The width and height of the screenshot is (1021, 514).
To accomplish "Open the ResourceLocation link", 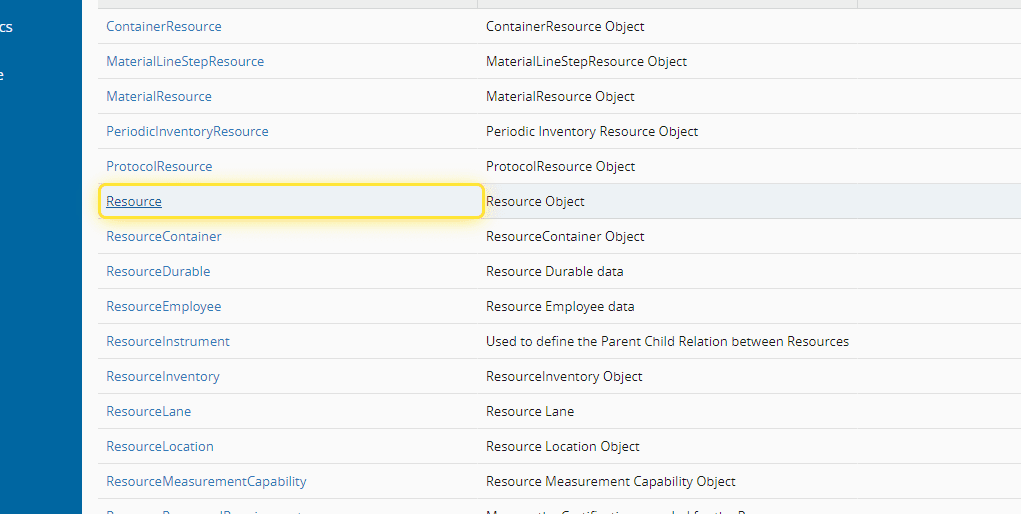I will click(x=160, y=446).
